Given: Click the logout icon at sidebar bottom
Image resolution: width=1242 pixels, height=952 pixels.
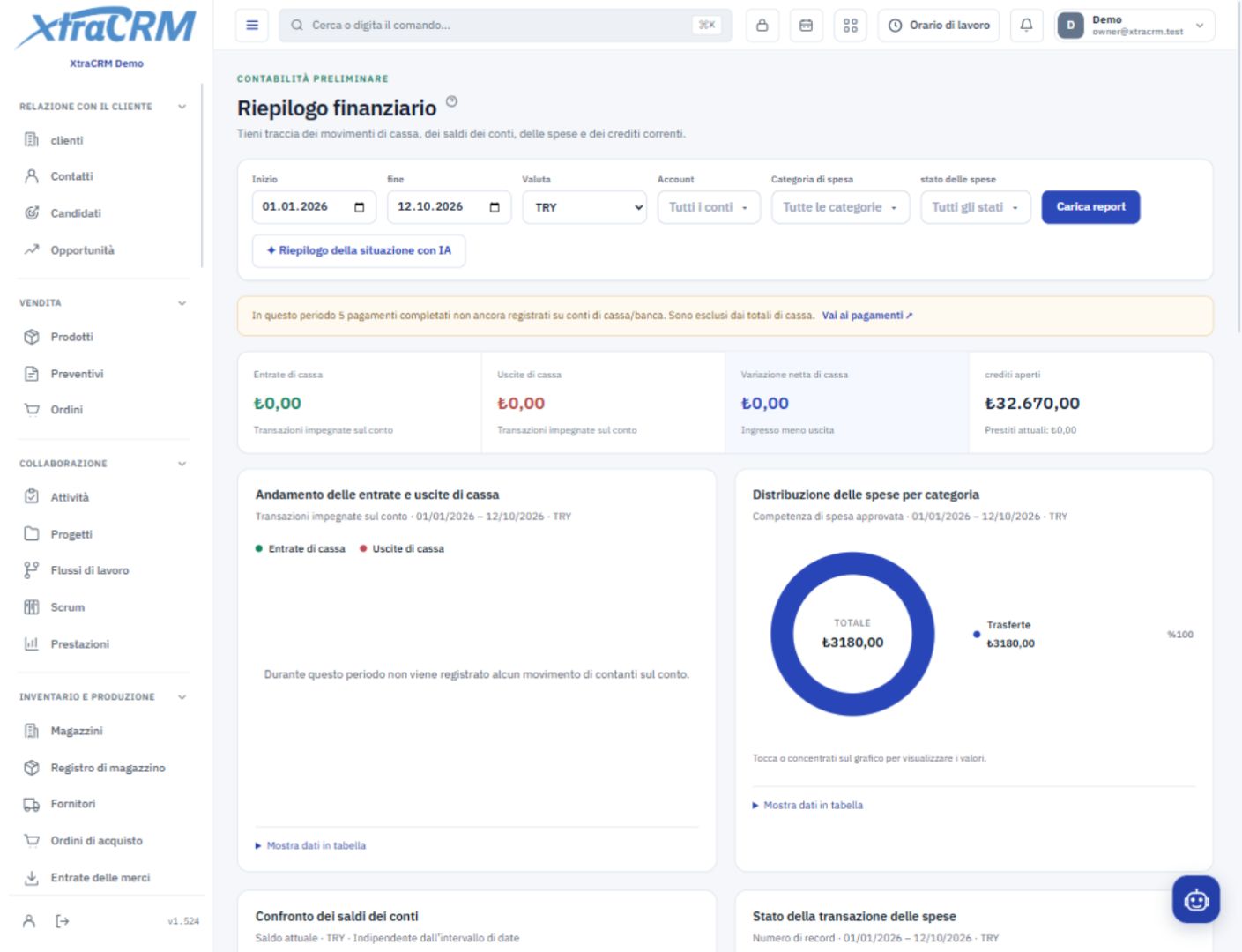Looking at the screenshot, I should 63,921.
